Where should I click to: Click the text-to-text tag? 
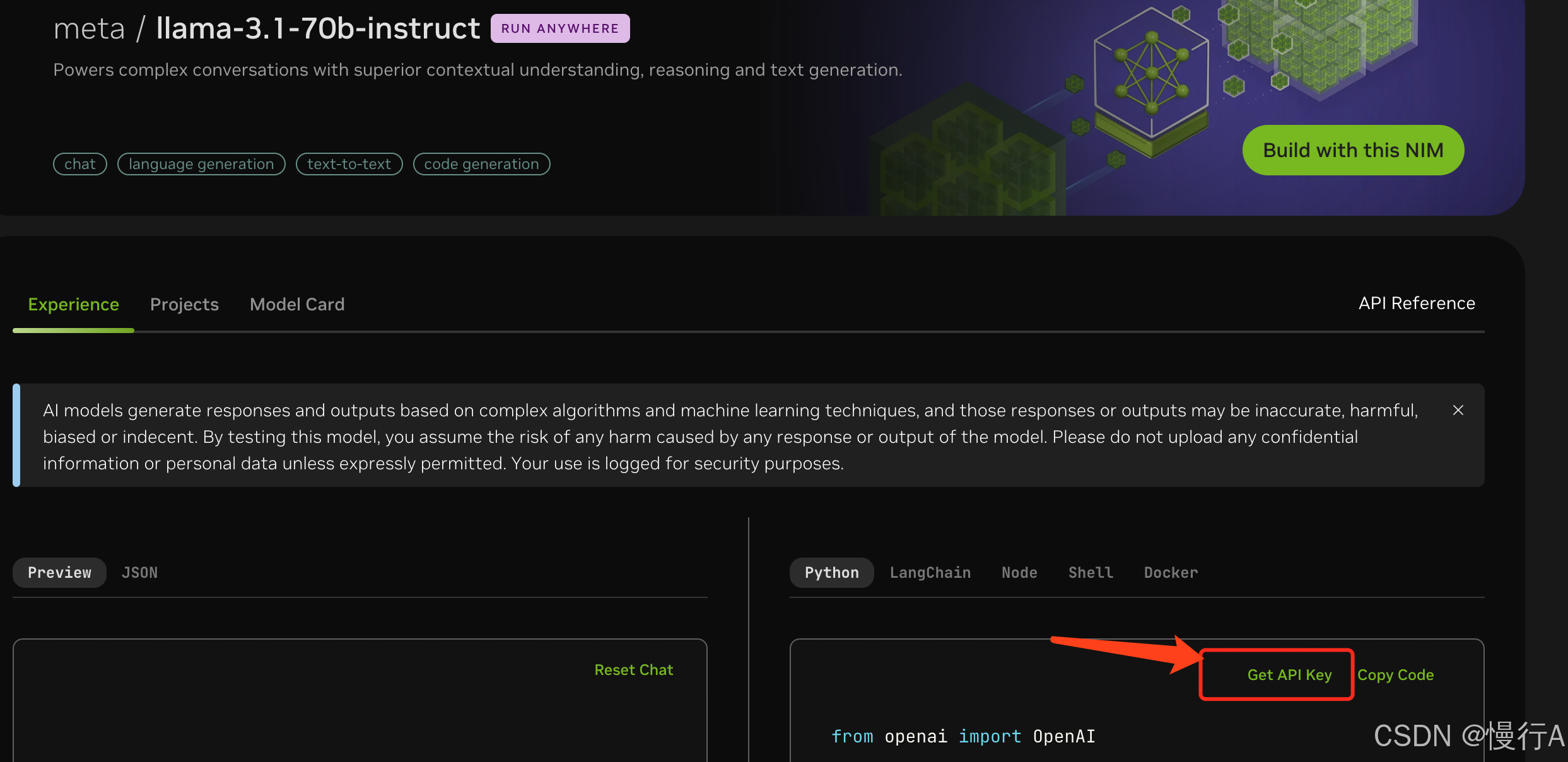[x=349, y=163]
